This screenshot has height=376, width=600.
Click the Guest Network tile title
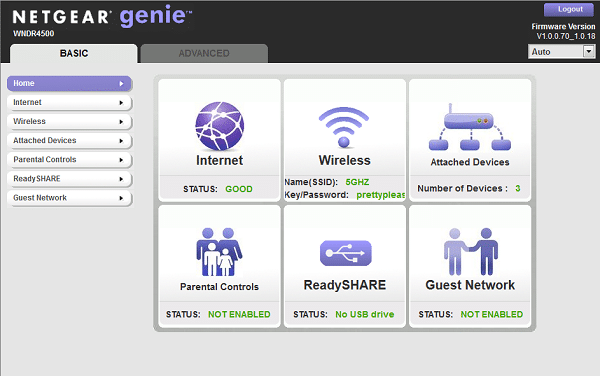[470, 285]
